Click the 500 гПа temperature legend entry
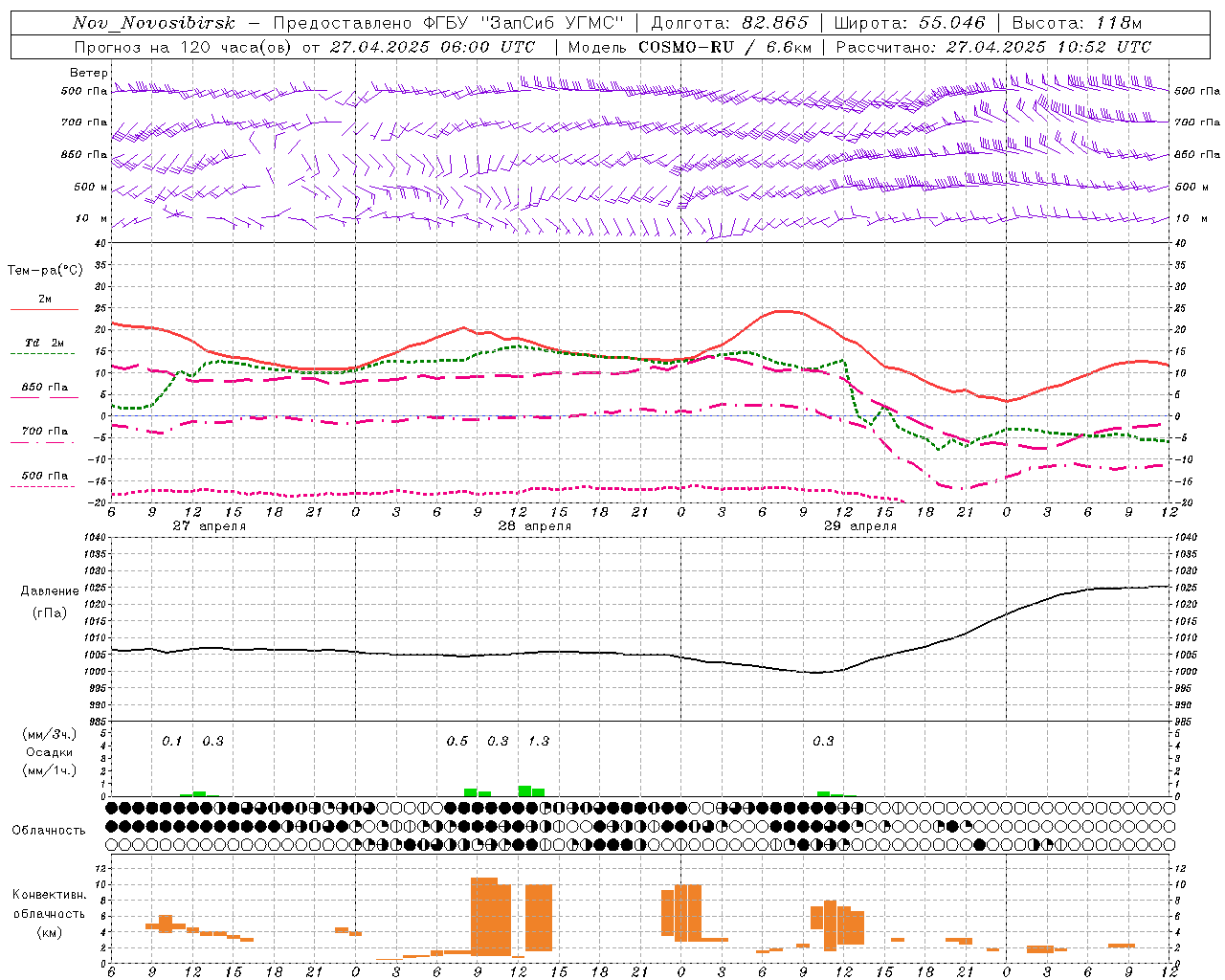Screen dimensions: 1225x980 45,476
